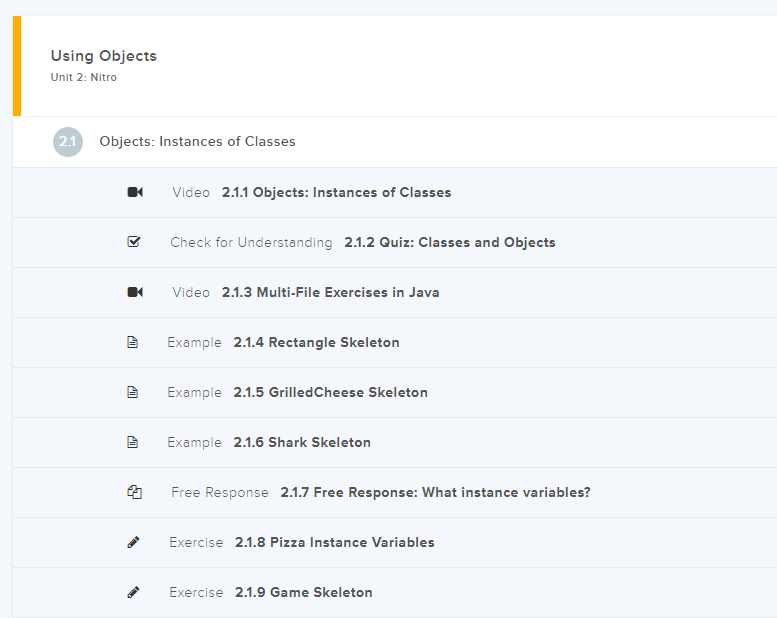Open the 2.1.5 GrilledCheese Skeleton example
This screenshot has width=777, height=618.
(x=330, y=392)
